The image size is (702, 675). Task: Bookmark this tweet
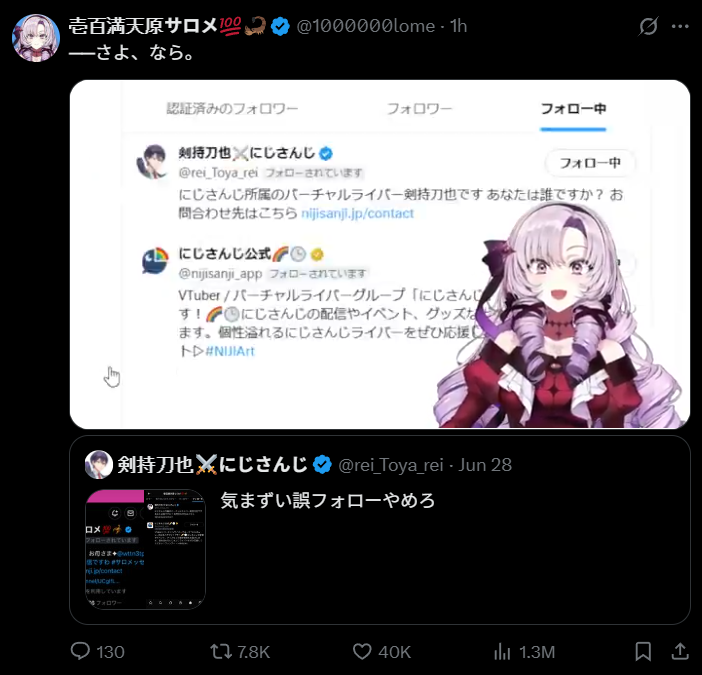pyautogui.click(x=643, y=651)
